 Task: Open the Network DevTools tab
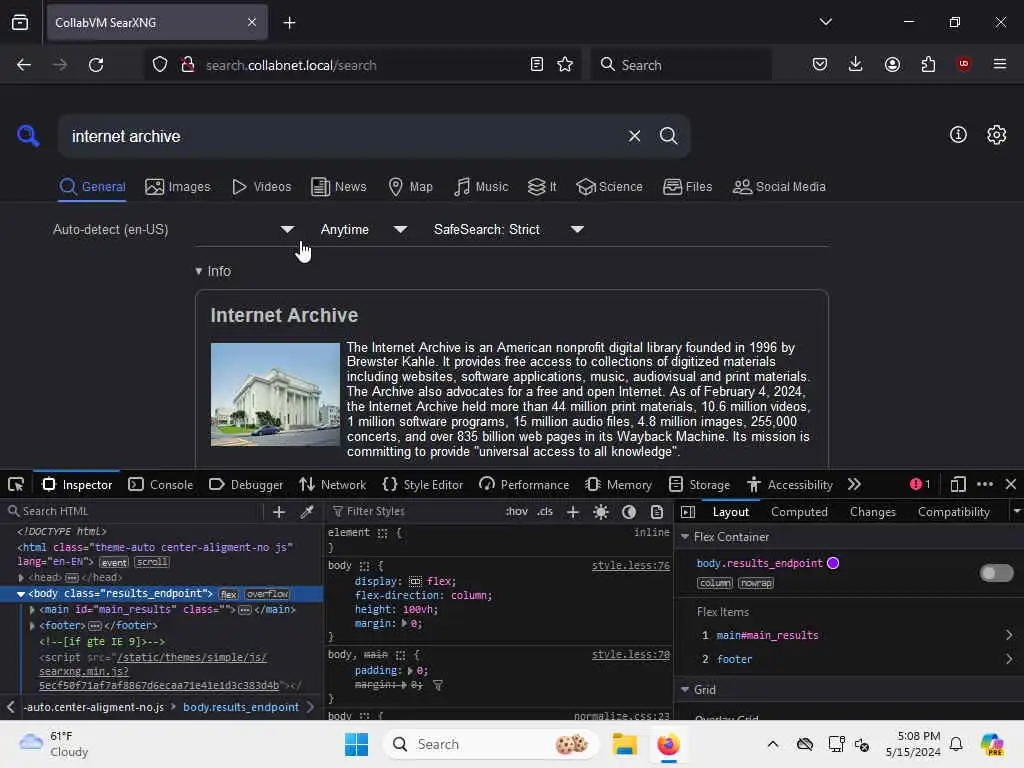click(332, 484)
